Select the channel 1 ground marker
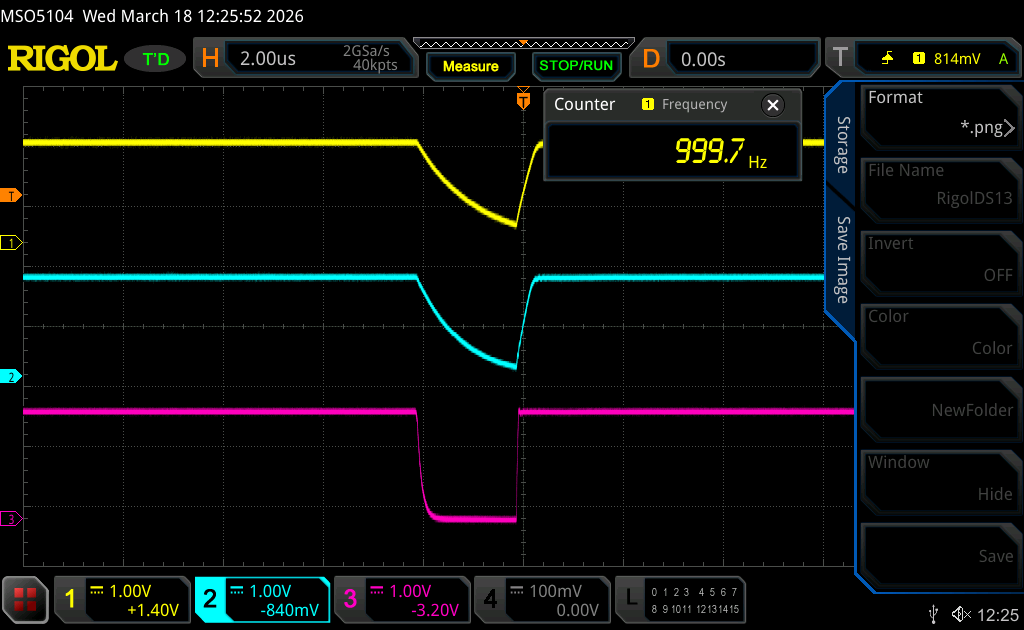Viewport: 1024px width, 630px height. tap(12, 243)
